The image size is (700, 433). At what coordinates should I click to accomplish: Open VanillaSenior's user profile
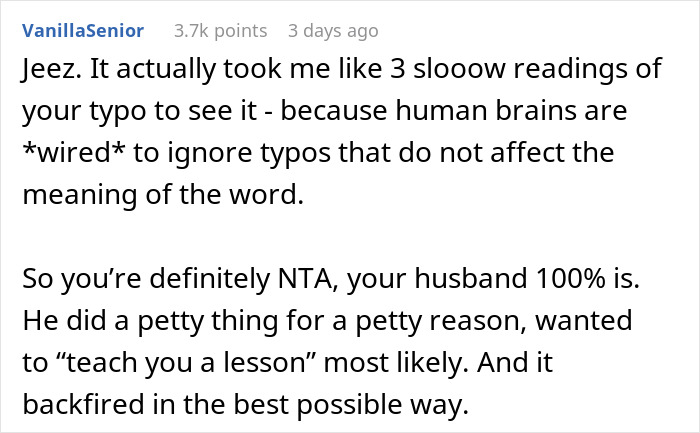click(83, 31)
